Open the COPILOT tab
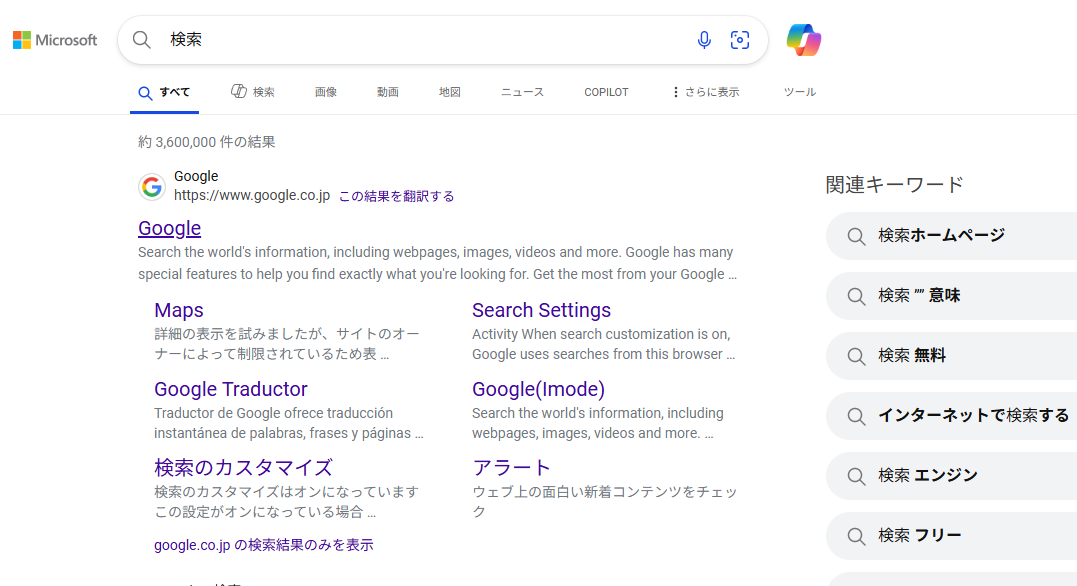The width and height of the screenshot is (1077, 586). coord(606,92)
